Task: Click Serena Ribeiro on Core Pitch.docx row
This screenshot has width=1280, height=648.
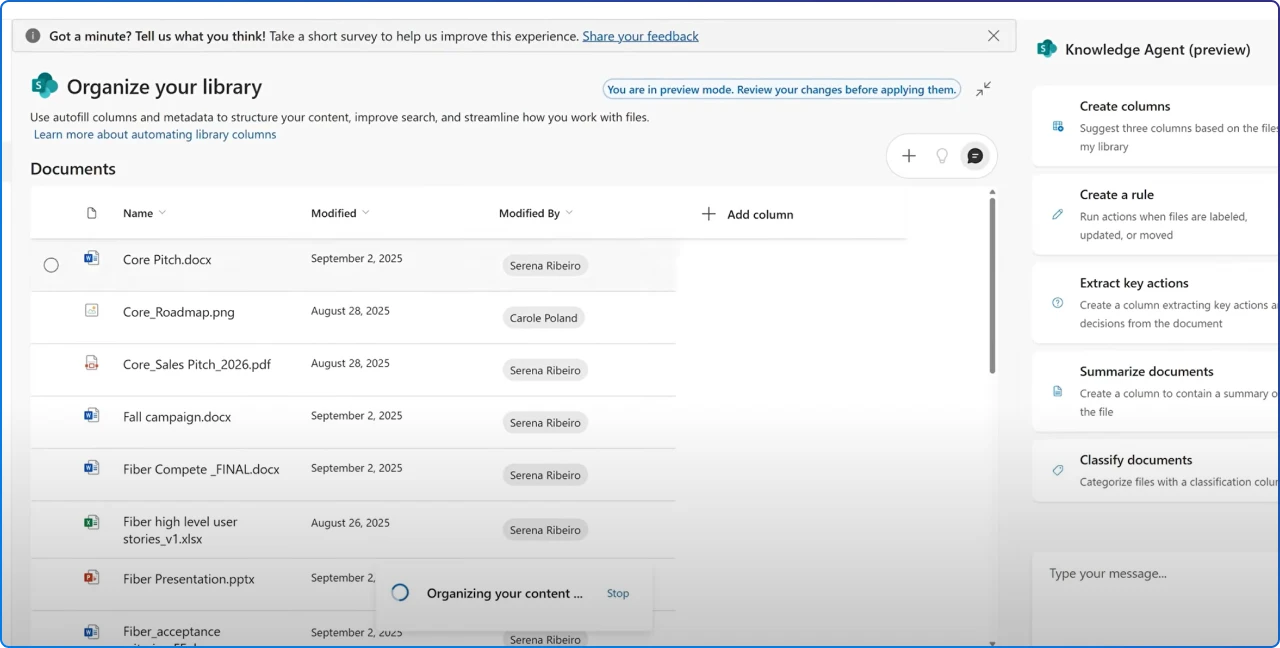Action: [x=545, y=266]
